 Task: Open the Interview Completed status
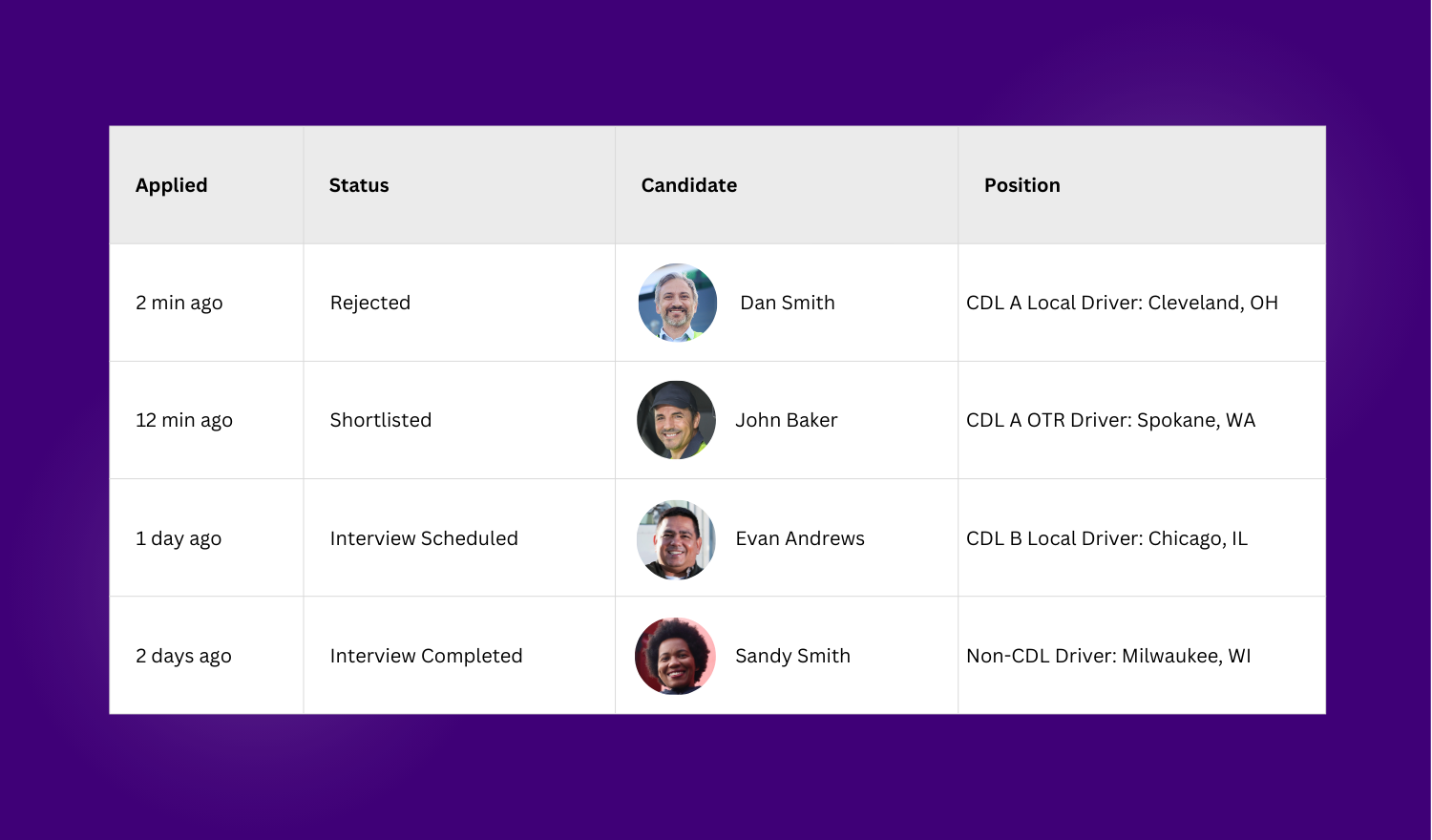tap(427, 656)
